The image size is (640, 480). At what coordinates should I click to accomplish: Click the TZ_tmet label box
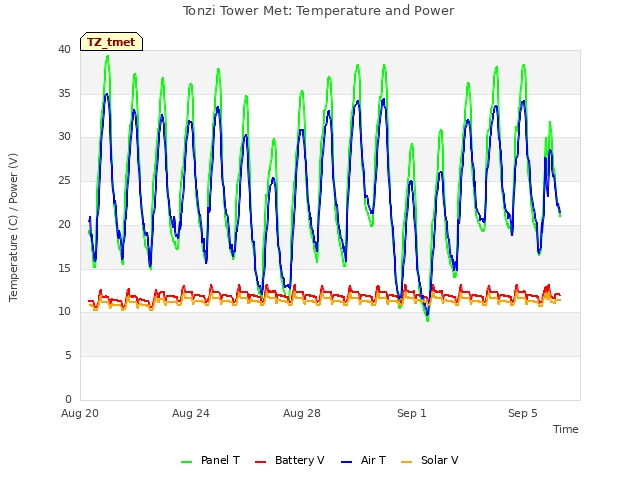pyautogui.click(x=111, y=42)
